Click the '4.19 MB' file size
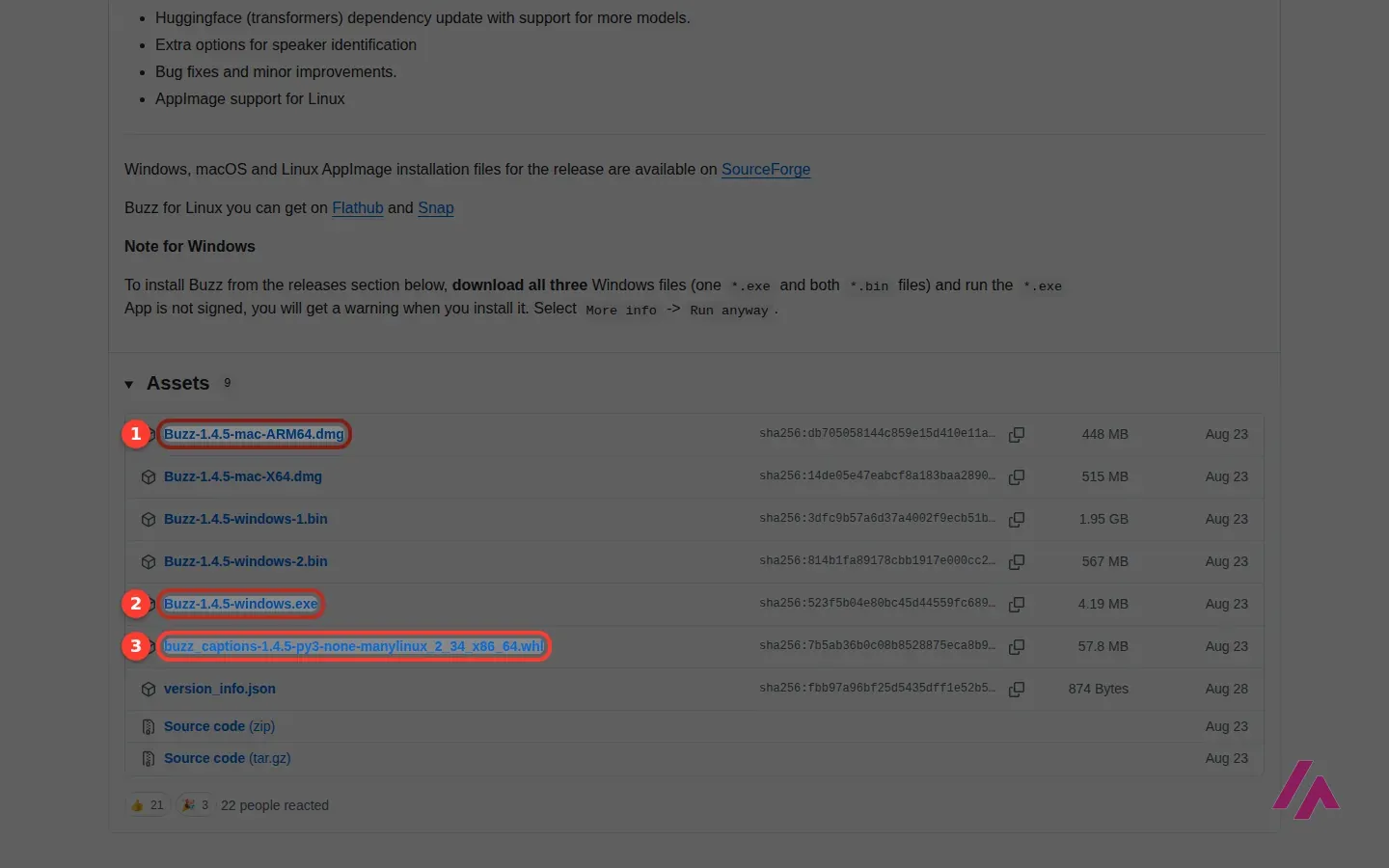The width and height of the screenshot is (1389, 868). (x=1103, y=604)
